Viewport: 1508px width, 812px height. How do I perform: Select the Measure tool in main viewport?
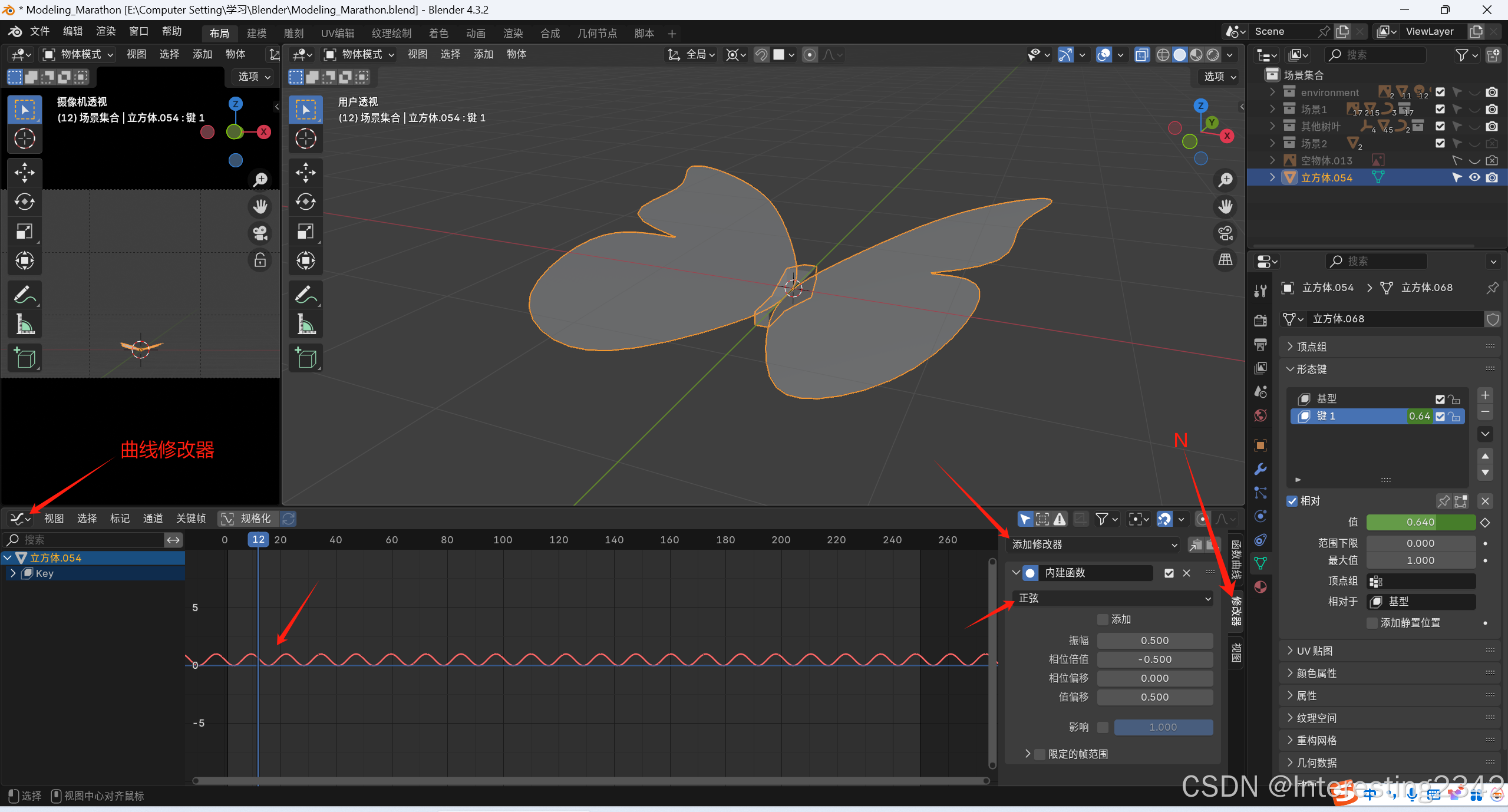click(305, 324)
